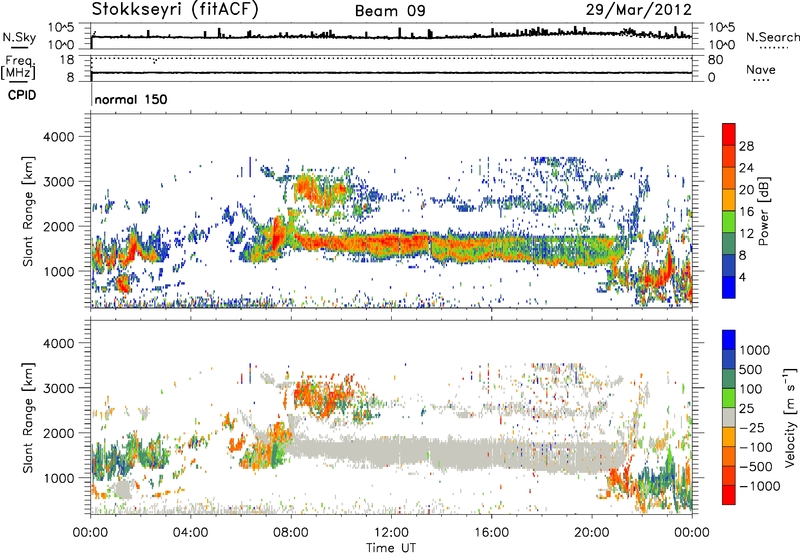Click the 08:00 time tick label
The height and width of the screenshot is (554, 800).
click(291, 533)
